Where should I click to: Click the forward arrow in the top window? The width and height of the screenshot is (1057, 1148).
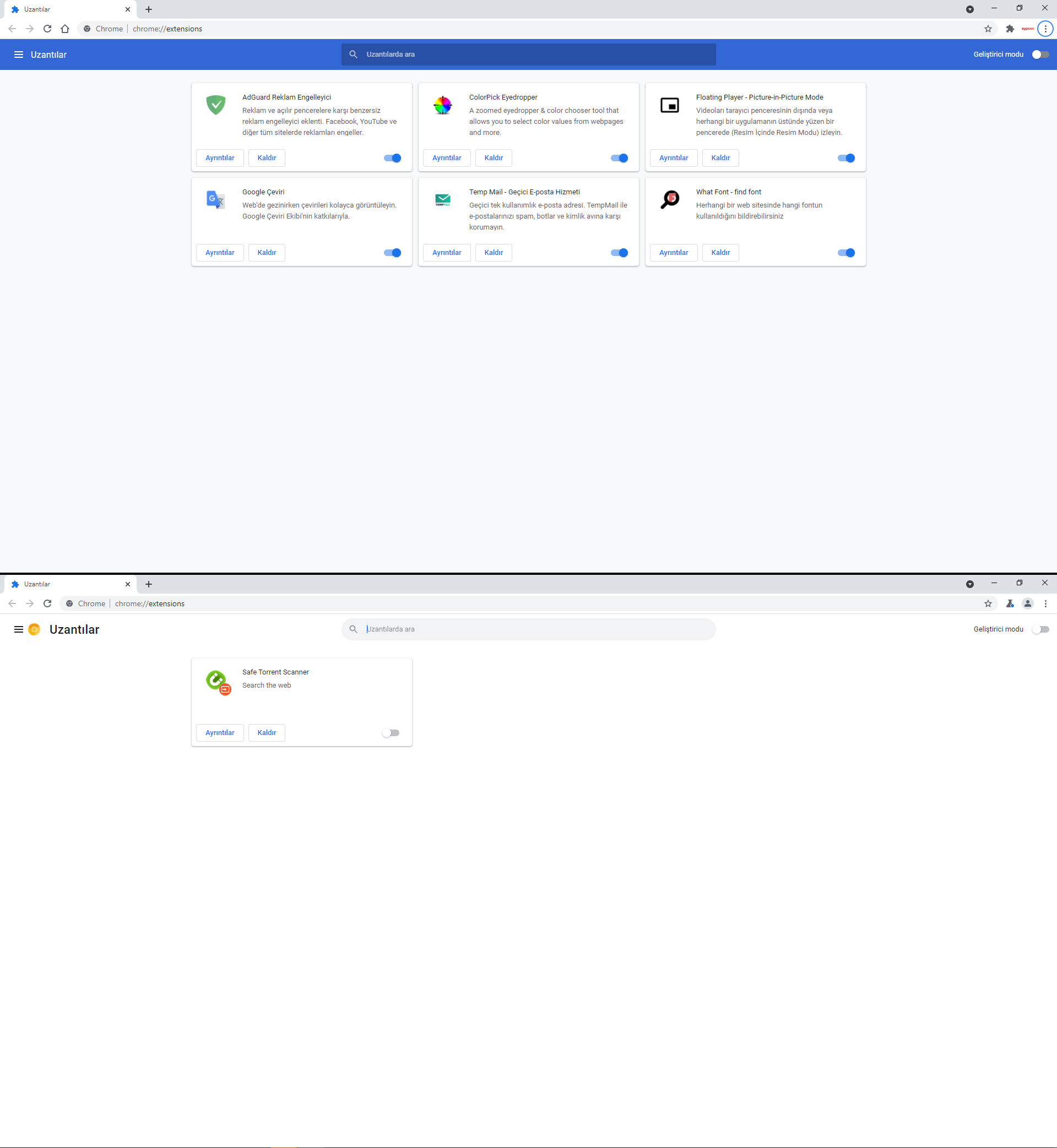[30, 29]
